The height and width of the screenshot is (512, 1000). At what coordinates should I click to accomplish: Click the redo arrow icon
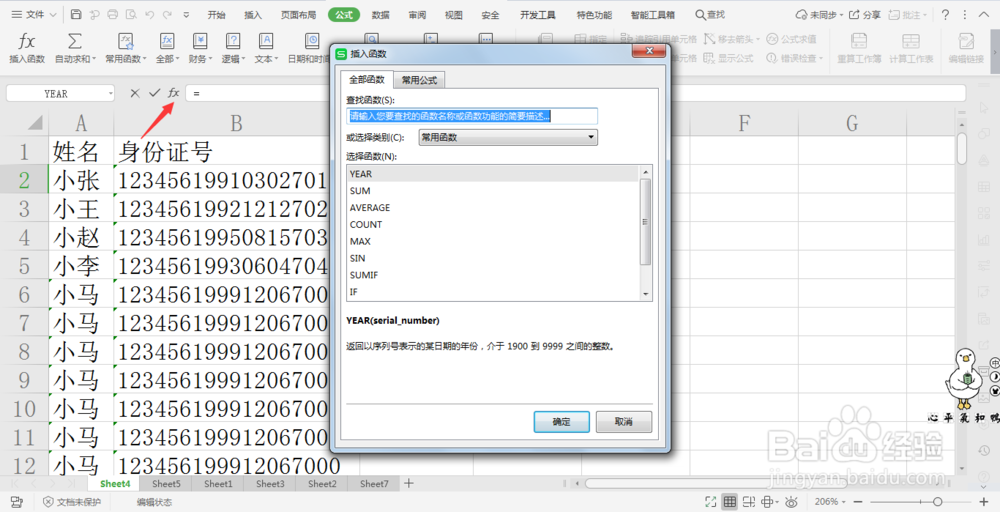pos(167,14)
